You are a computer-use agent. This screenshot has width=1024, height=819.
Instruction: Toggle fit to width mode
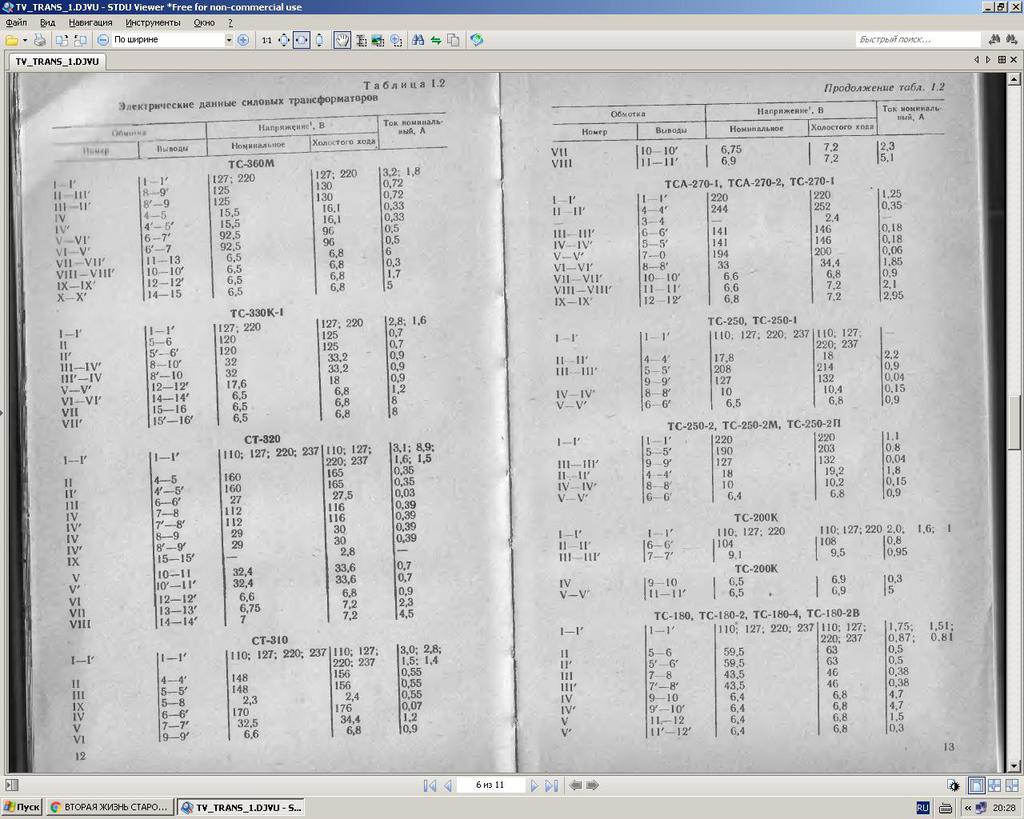pyautogui.click(x=301, y=40)
